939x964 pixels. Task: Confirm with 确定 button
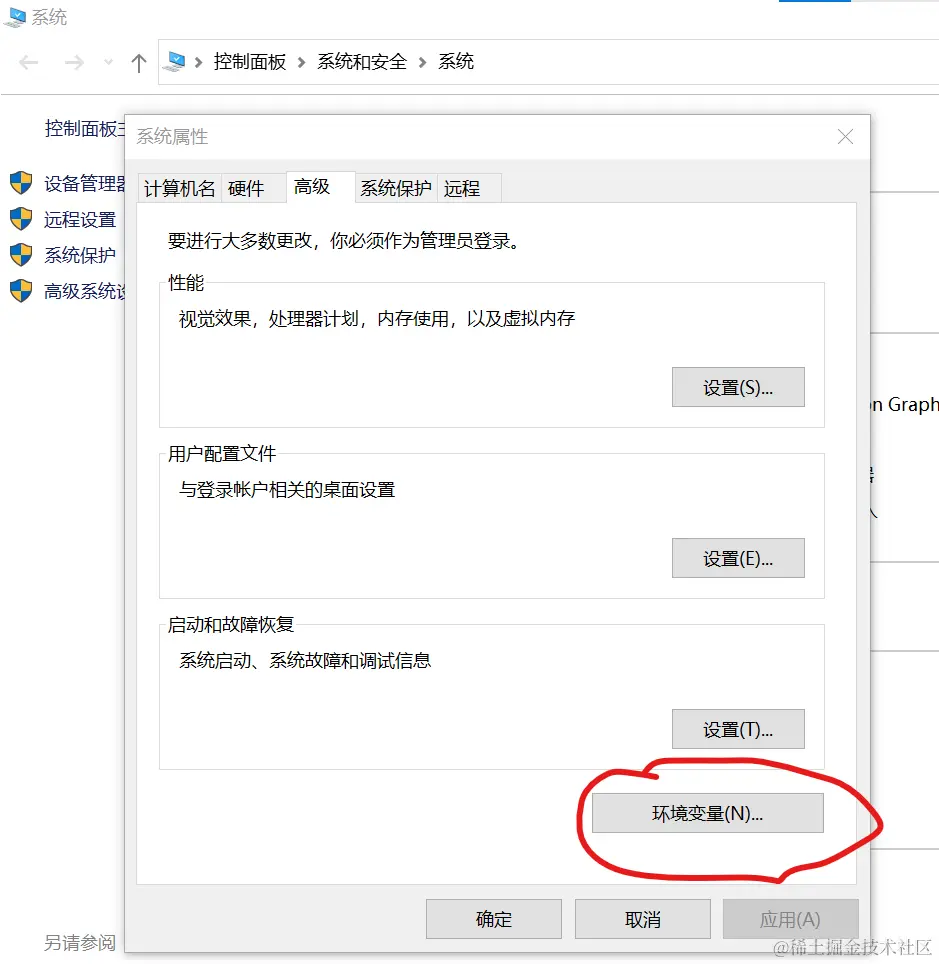(494, 919)
